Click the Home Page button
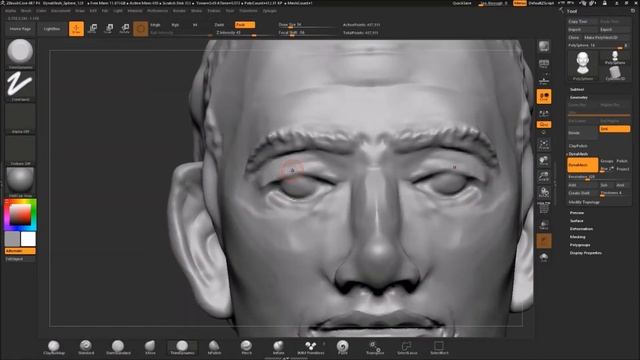640x360 pixels. pos(20,29)
